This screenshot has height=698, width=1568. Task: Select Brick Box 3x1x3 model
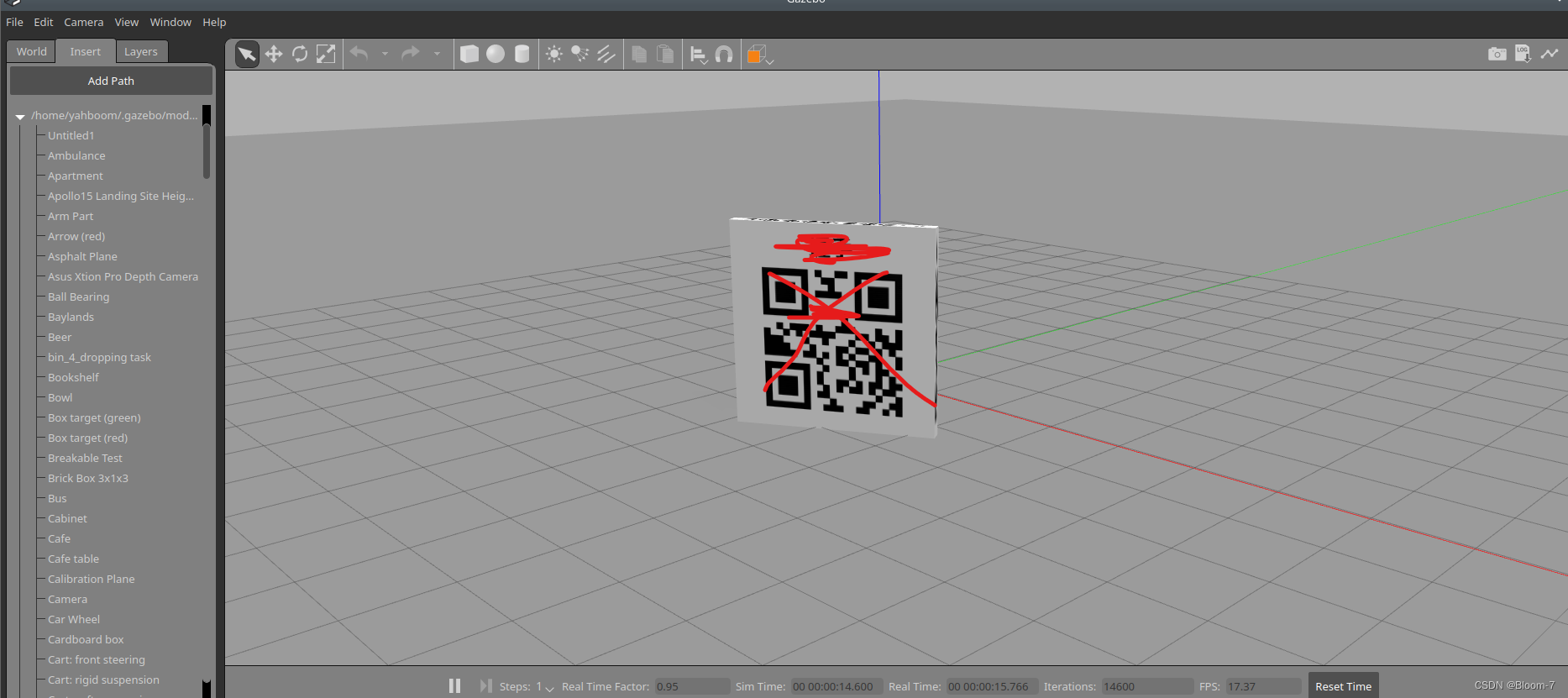pyautogui.click(x=88, y=478)
